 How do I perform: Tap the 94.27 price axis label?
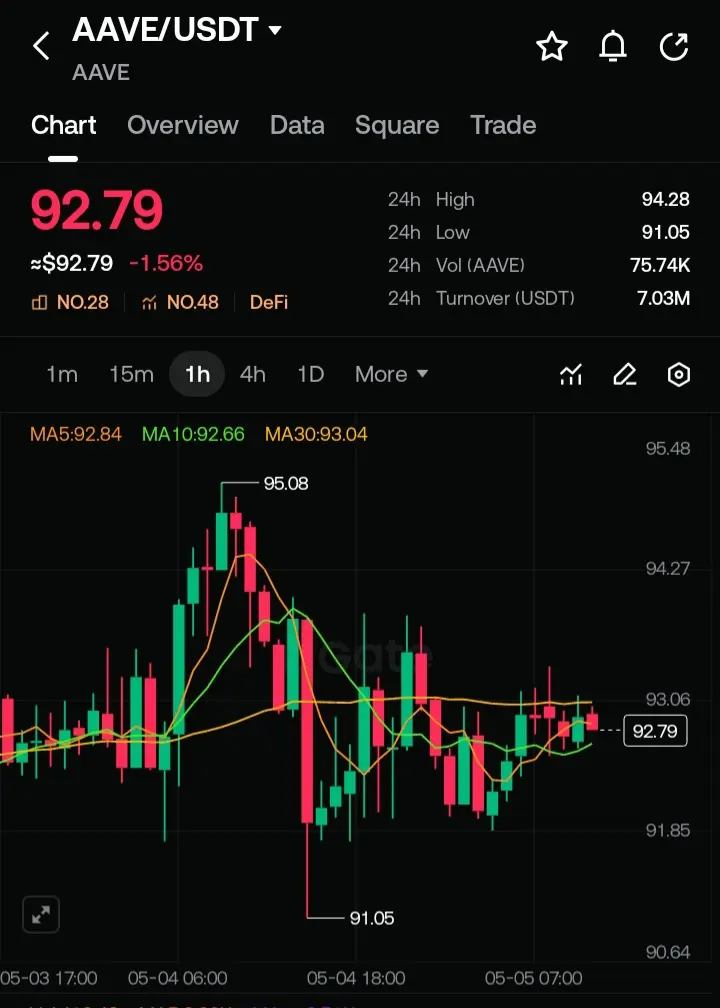click(668, 568)
